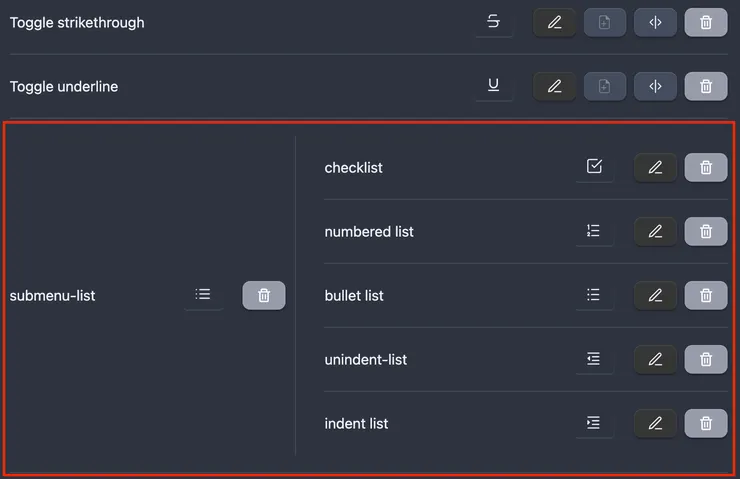
Task: Click the underline icon for Toggle underline
Action: coord(493,86)
